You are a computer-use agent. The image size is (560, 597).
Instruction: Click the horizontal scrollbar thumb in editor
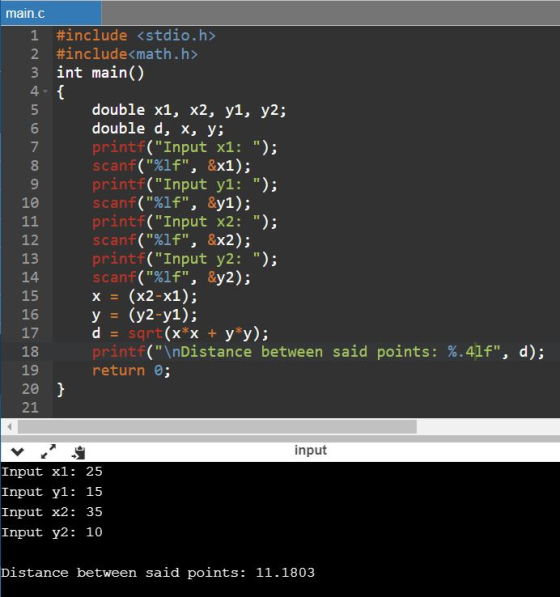pyautogui.click(x=217, y=427)
